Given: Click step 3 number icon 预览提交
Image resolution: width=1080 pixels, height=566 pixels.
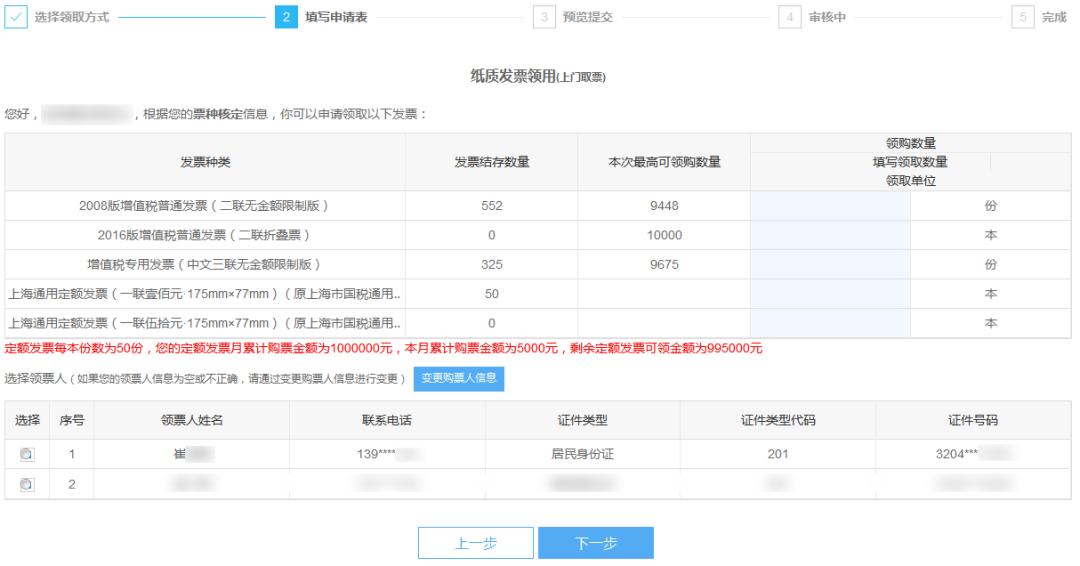Looking at the screenshot, I should coord(543,19).
